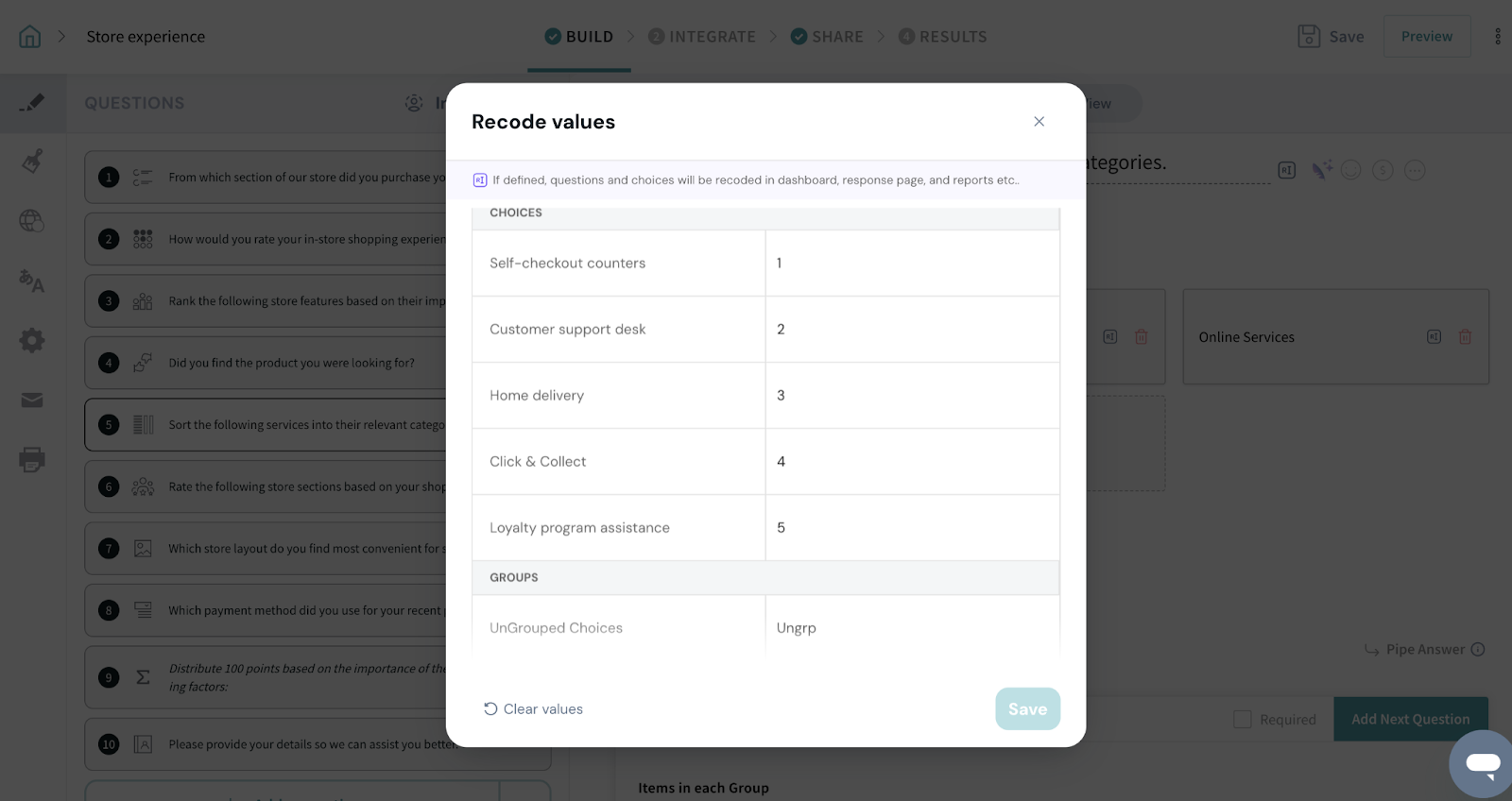Delete the Online Services group
Screen dimensions: 1512x801
point(1465,337)
